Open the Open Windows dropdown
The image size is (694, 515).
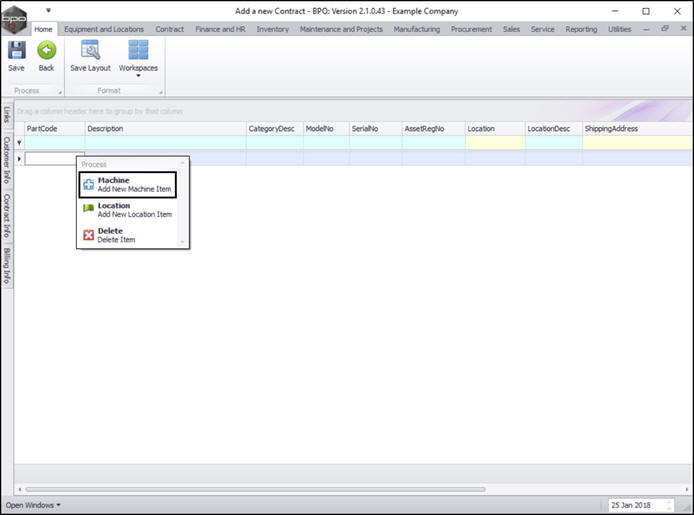click(x=33, y=505)
